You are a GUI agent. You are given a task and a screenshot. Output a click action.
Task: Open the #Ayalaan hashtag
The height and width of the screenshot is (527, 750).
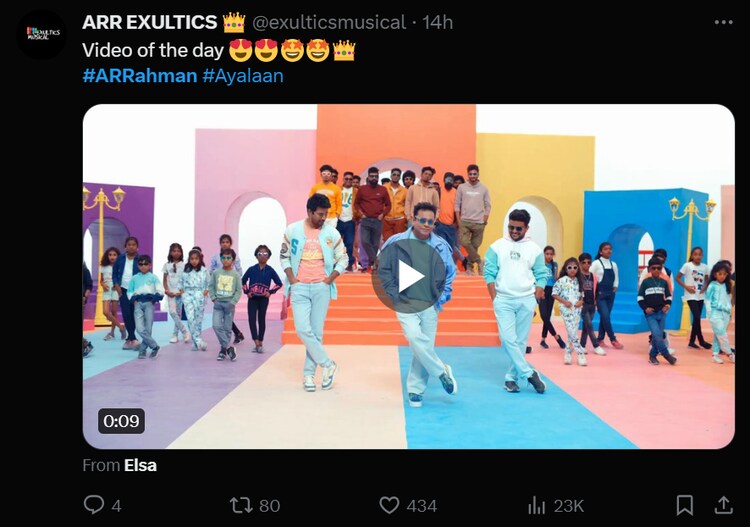coord(242,75)
